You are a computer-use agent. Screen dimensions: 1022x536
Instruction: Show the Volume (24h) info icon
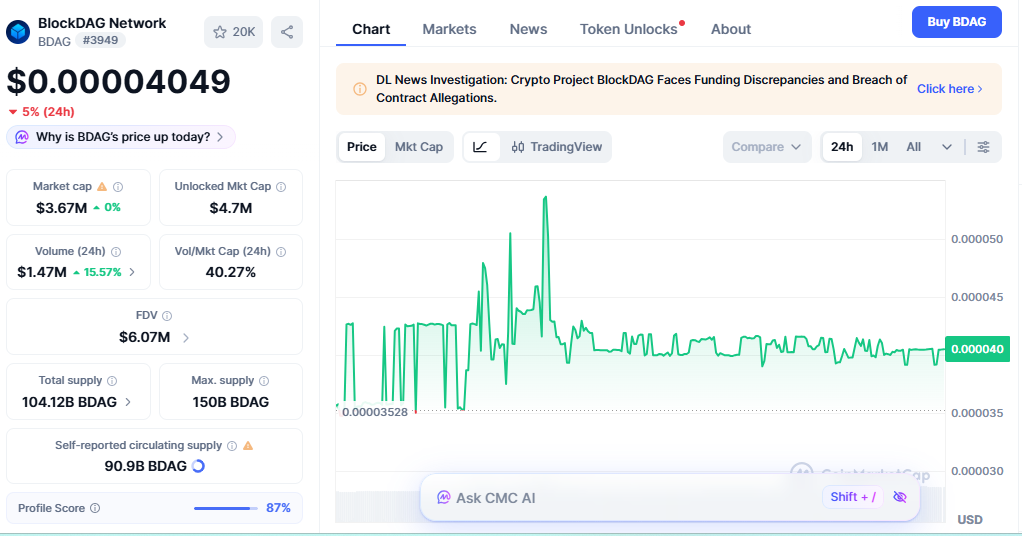pyautogui.click(x=116, y=252)
